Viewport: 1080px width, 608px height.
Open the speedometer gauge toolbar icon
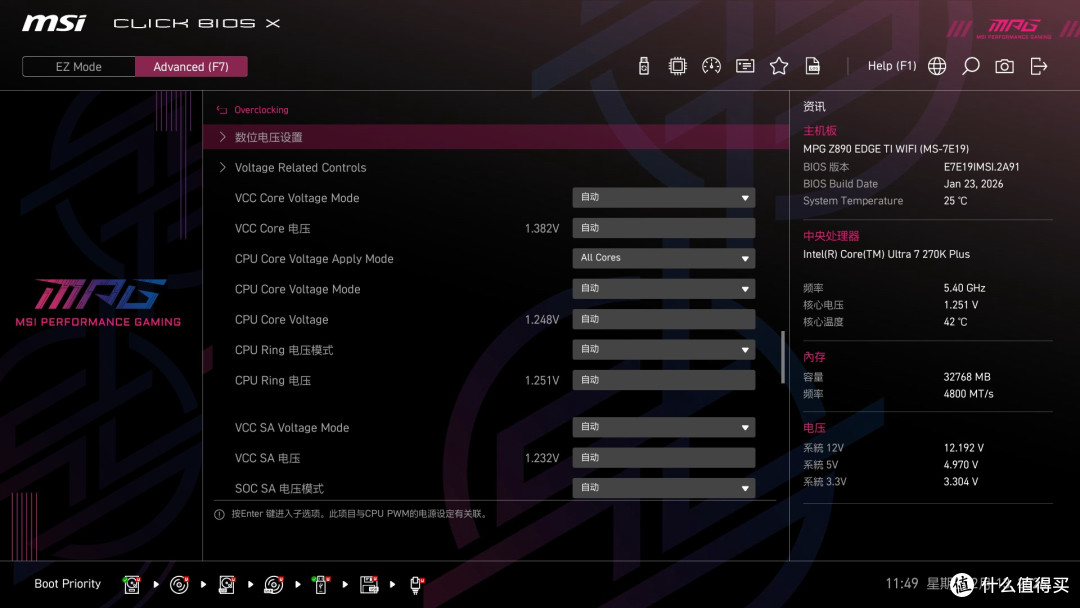712,66
